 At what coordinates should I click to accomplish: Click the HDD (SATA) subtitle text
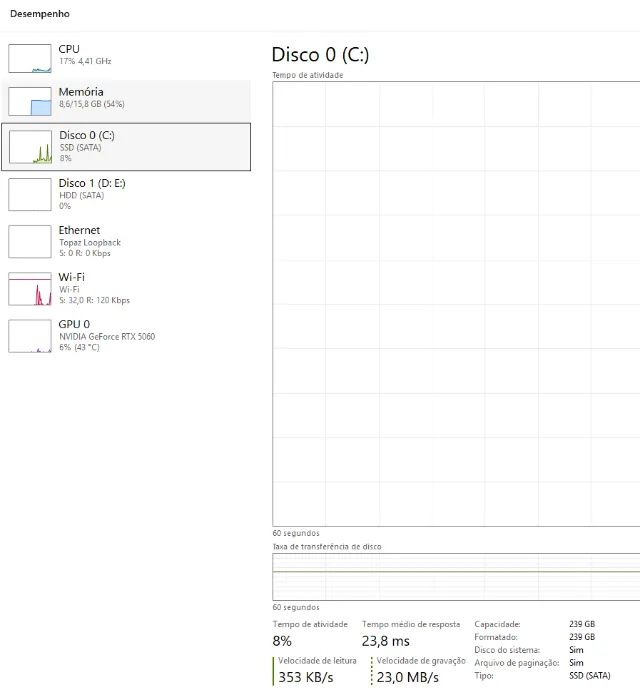[81, 195]
